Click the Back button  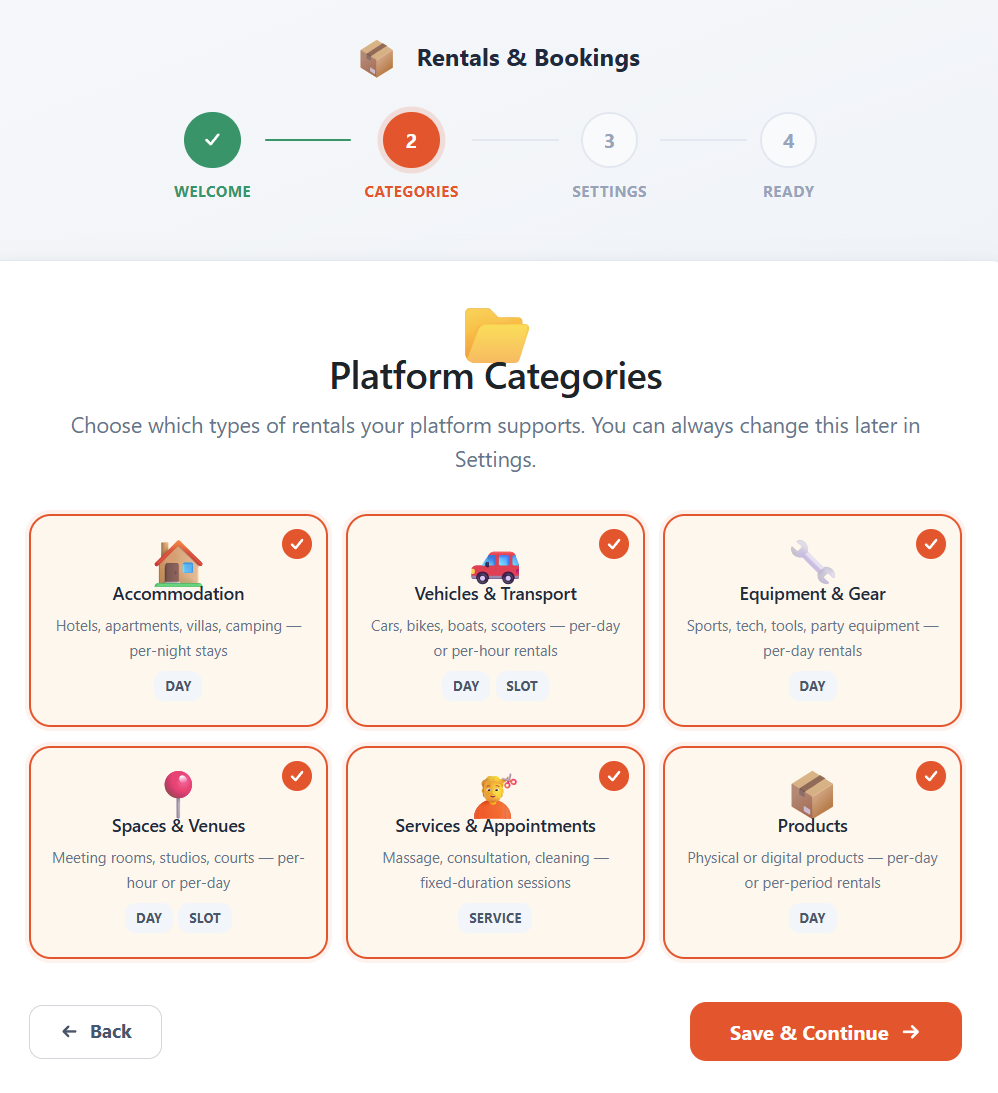point(95,1031)
